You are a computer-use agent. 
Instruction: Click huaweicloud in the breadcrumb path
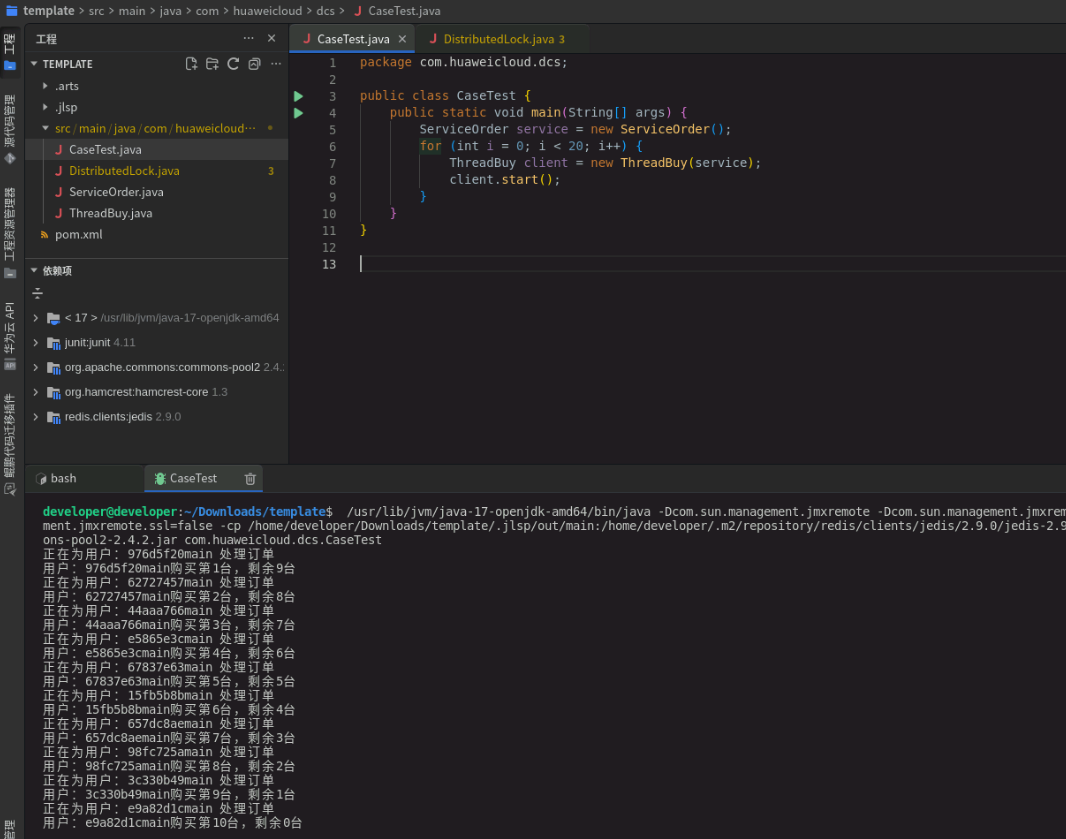click(x=267, y=11)
